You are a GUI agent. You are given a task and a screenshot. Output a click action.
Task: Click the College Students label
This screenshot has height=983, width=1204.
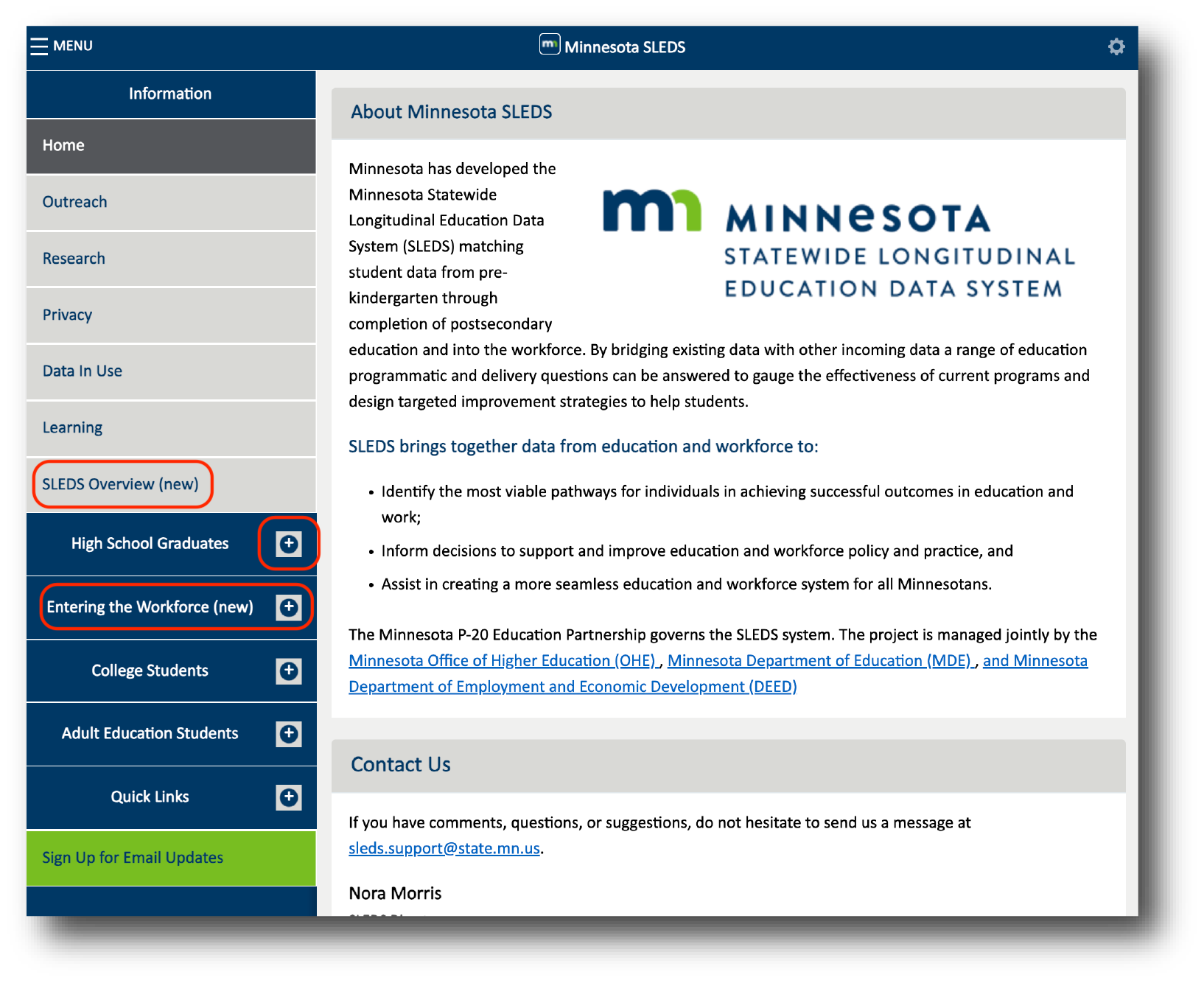point(150,671)
